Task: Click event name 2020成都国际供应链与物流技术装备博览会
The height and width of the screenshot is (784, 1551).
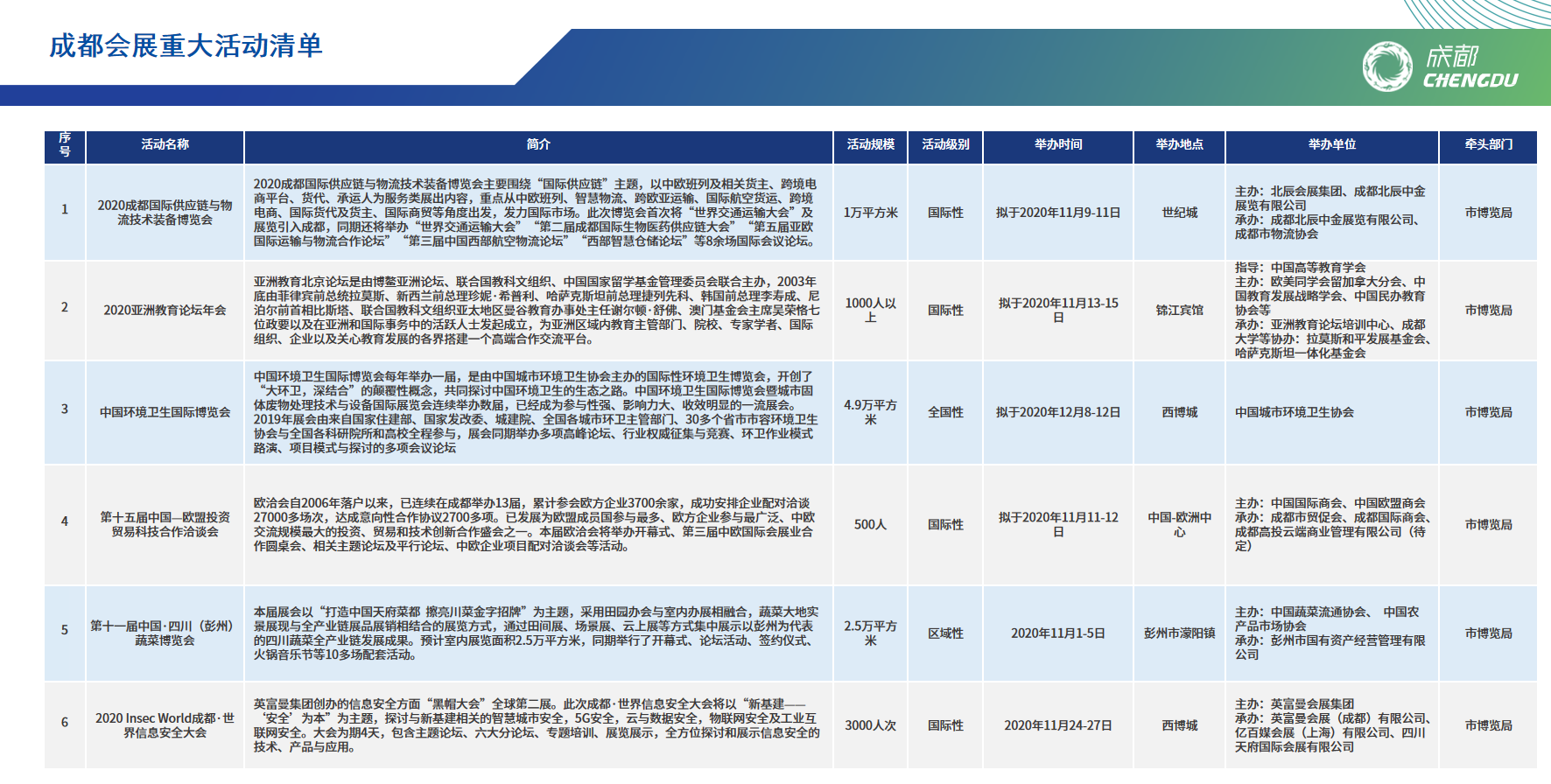Action: point(165,213)
